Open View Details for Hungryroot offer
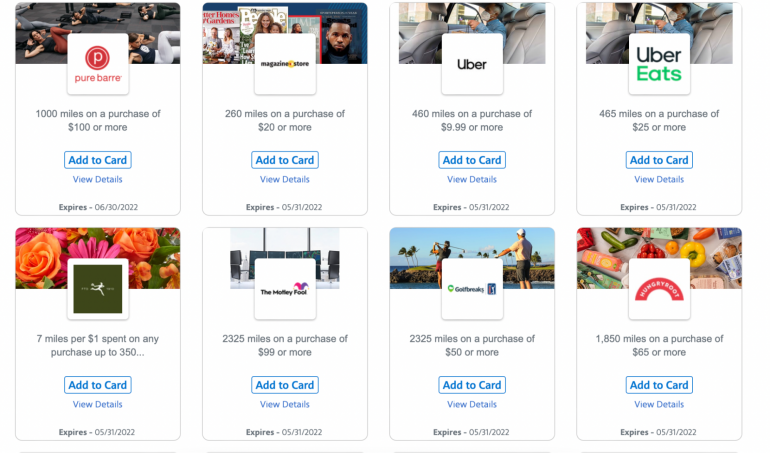 pos(659,405)
